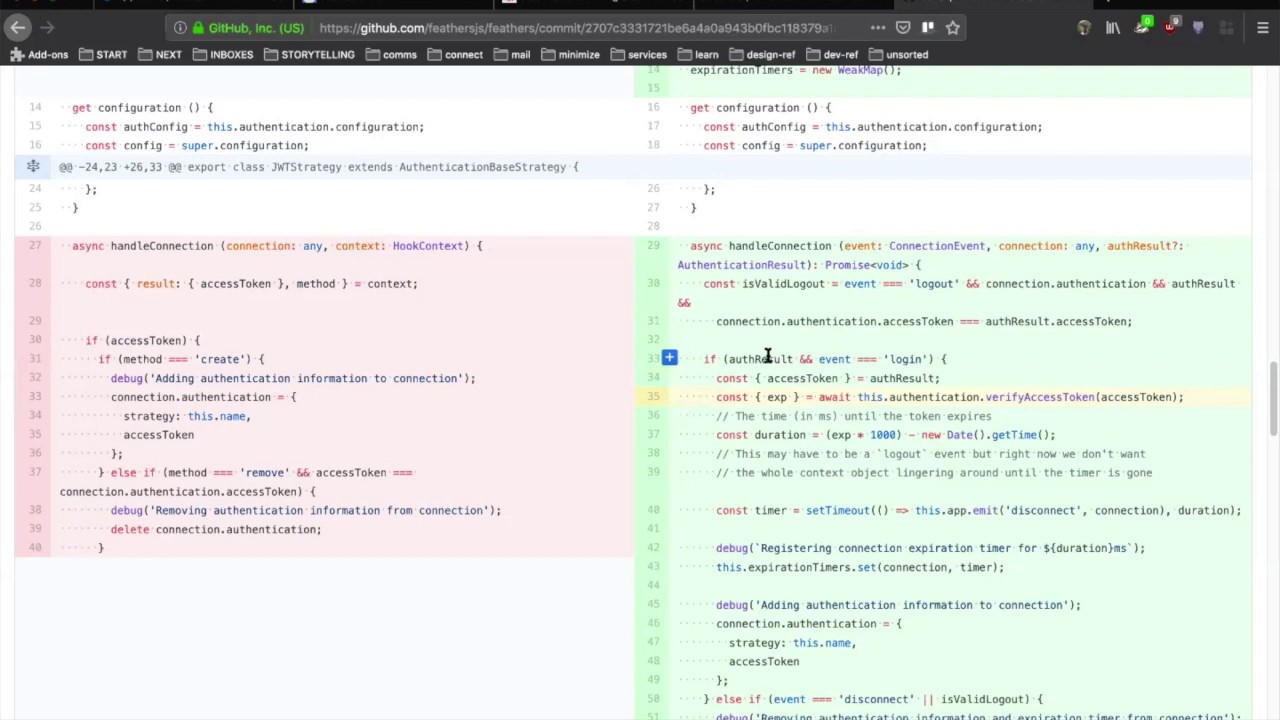Click the vertical page scrollbar thumb
Screen dimensions: 1280x720
coord(1273,400)
